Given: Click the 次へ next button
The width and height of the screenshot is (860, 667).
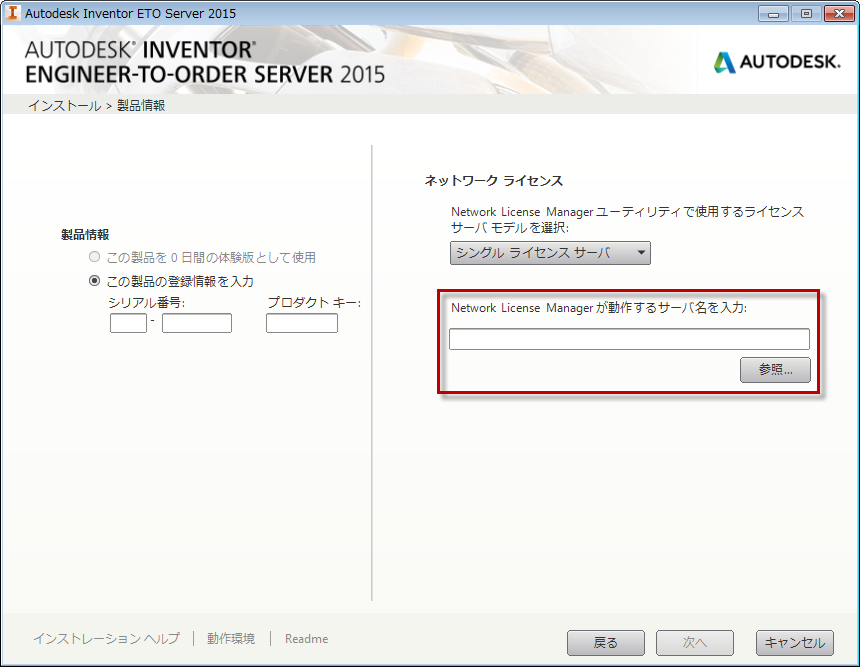Looking at the screenshot, I should click(x=694, y=642).
